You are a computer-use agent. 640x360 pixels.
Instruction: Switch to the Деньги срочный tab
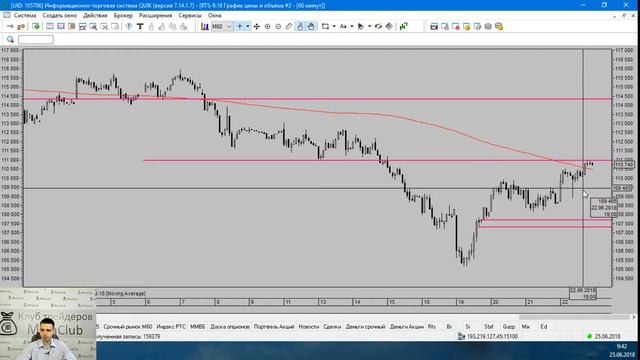pyautogui.click(x=365, y=327)
